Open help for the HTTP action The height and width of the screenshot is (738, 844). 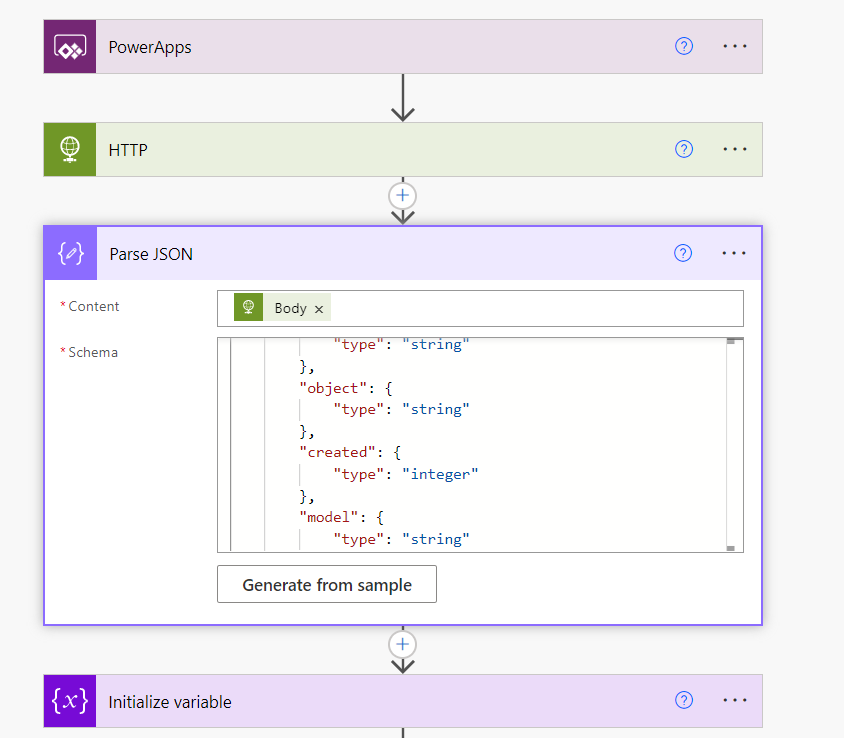coord(684,149)
